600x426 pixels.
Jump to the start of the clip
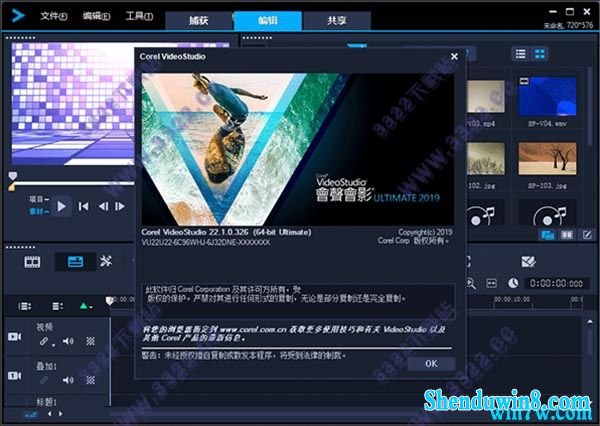[x=83, y=207]
